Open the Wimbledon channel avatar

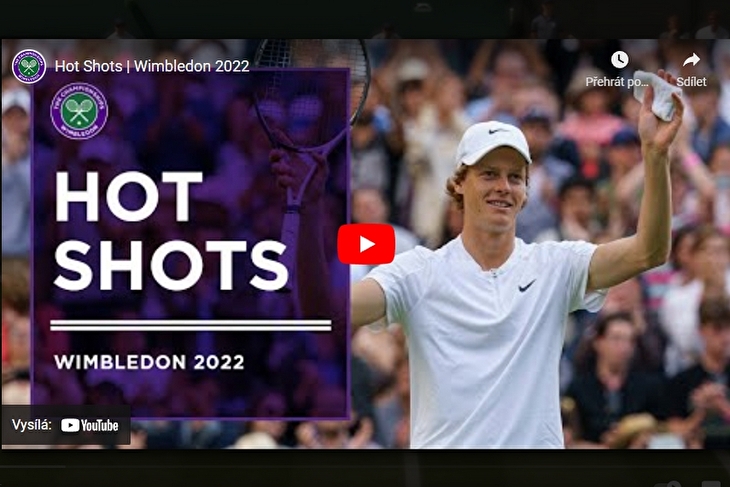tap(29, 66)
